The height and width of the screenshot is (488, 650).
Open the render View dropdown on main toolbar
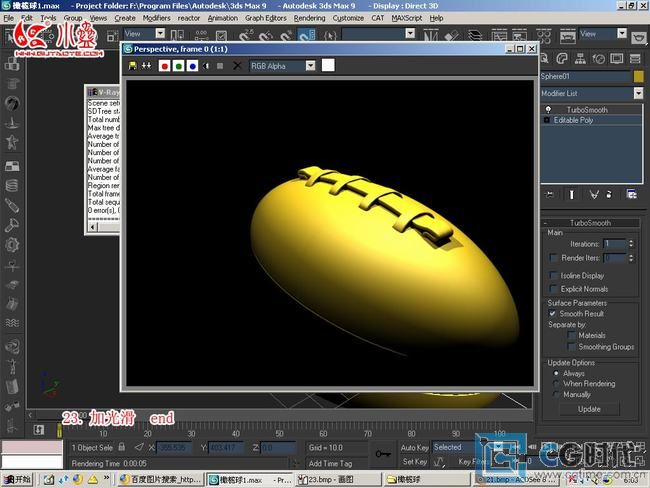[621, 34]
